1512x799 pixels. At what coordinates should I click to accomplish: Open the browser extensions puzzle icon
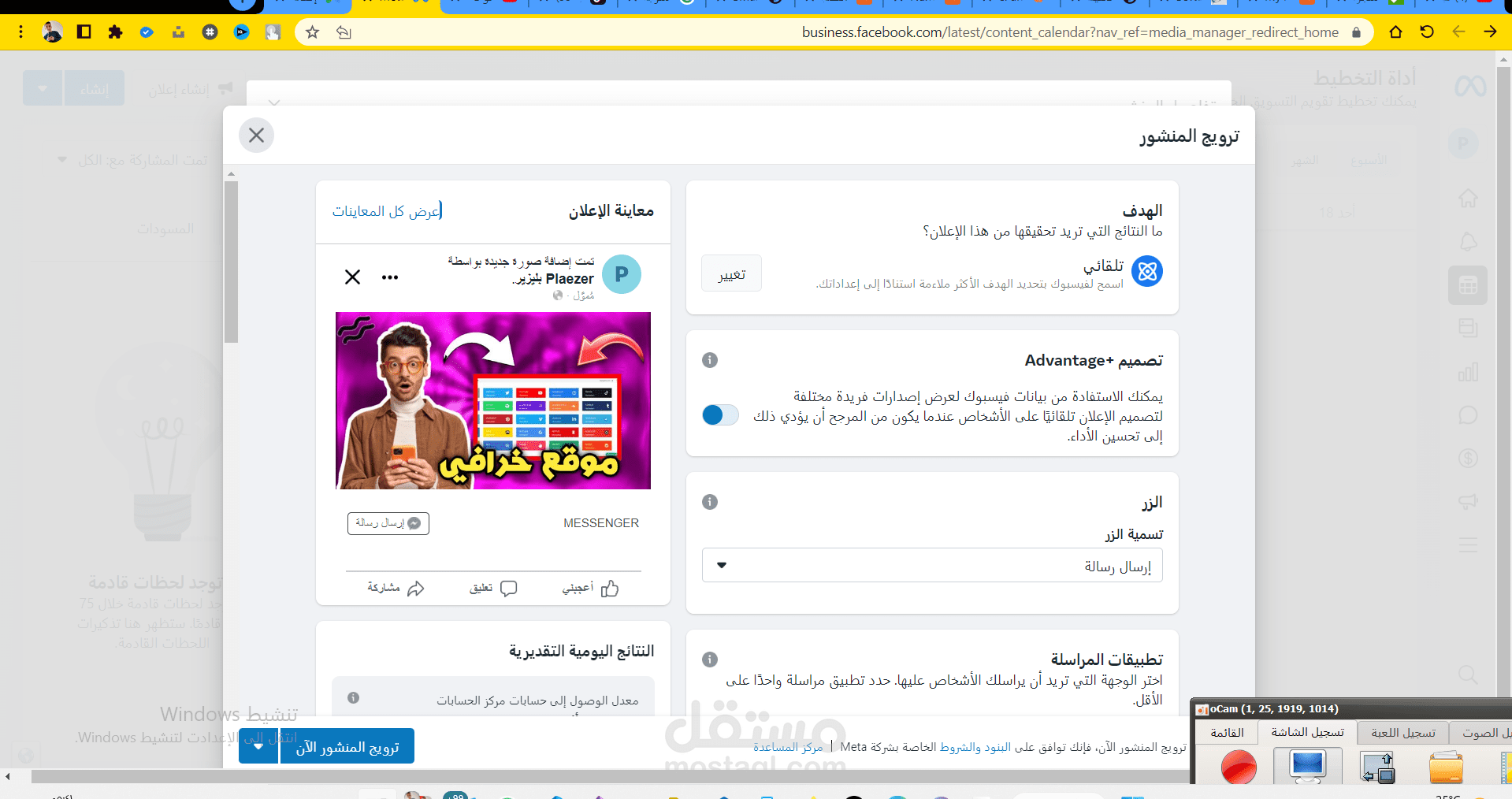(115, 32)
